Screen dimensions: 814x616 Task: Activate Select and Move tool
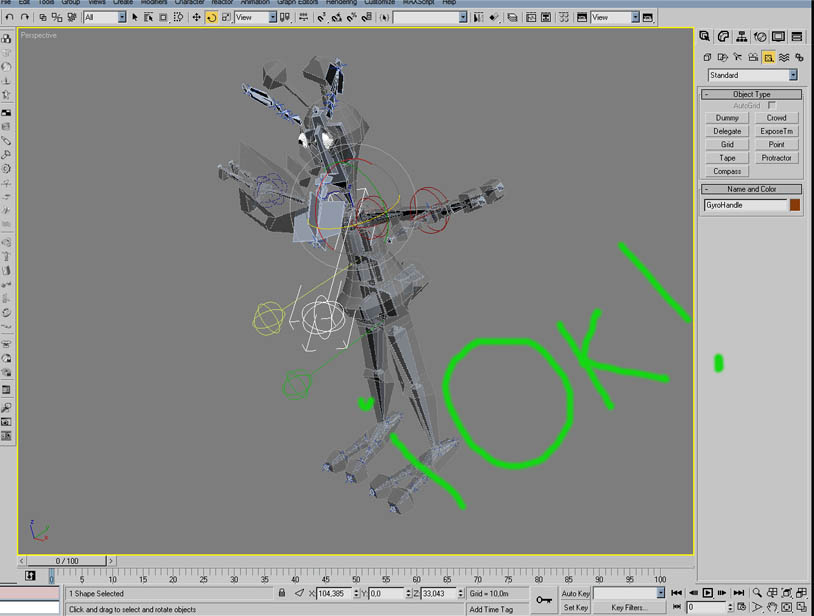196,17
